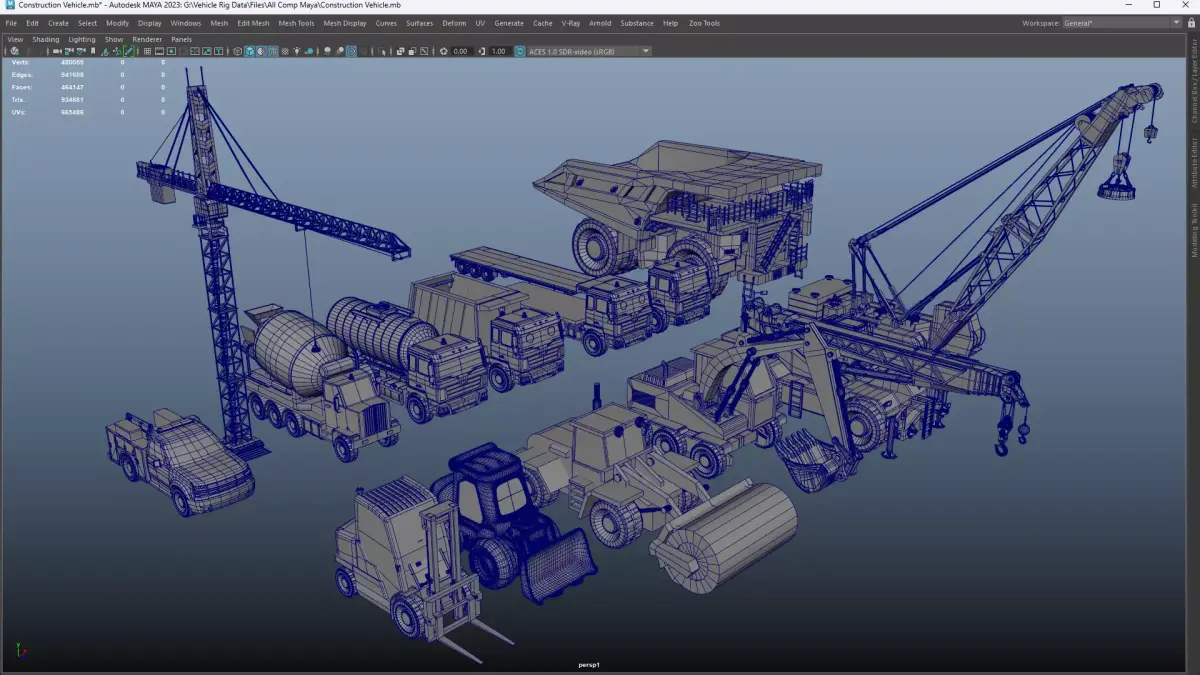This screenshot has width=1200, height=675.
Task: Open the panel Shading menu
Action: coord(46,40)
